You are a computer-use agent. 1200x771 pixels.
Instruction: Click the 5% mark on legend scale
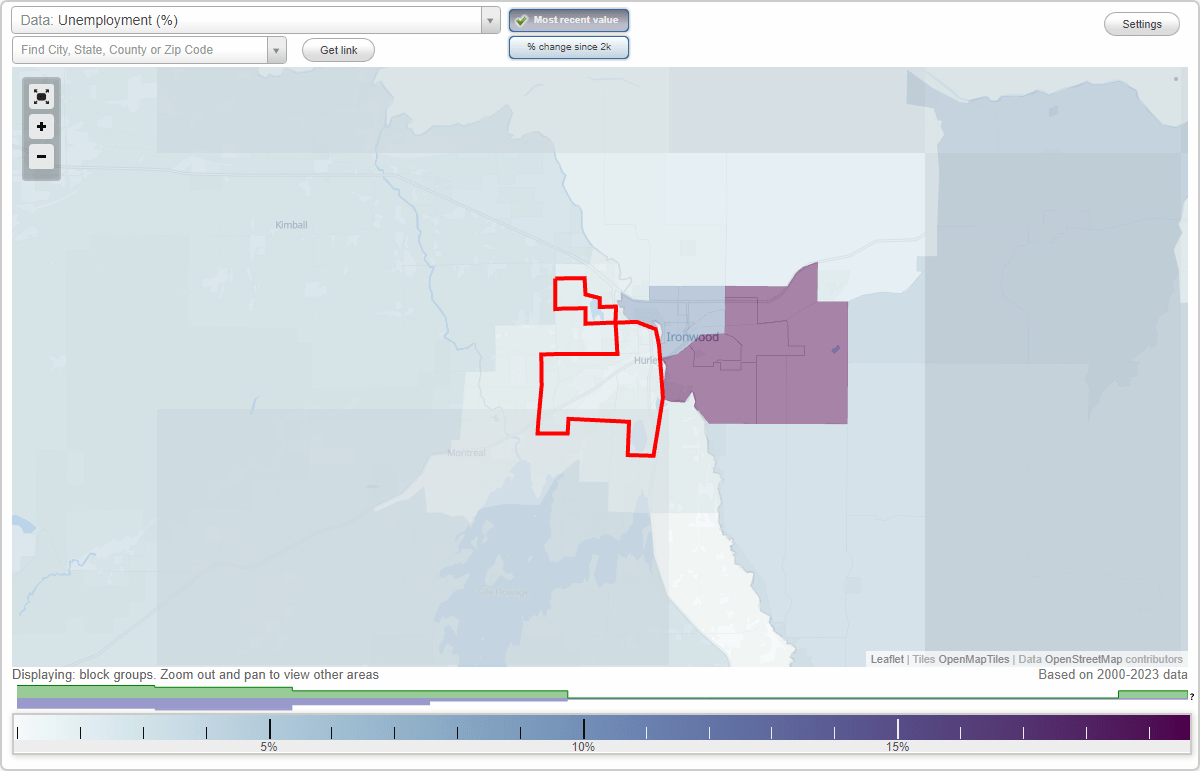click(269, 747)
